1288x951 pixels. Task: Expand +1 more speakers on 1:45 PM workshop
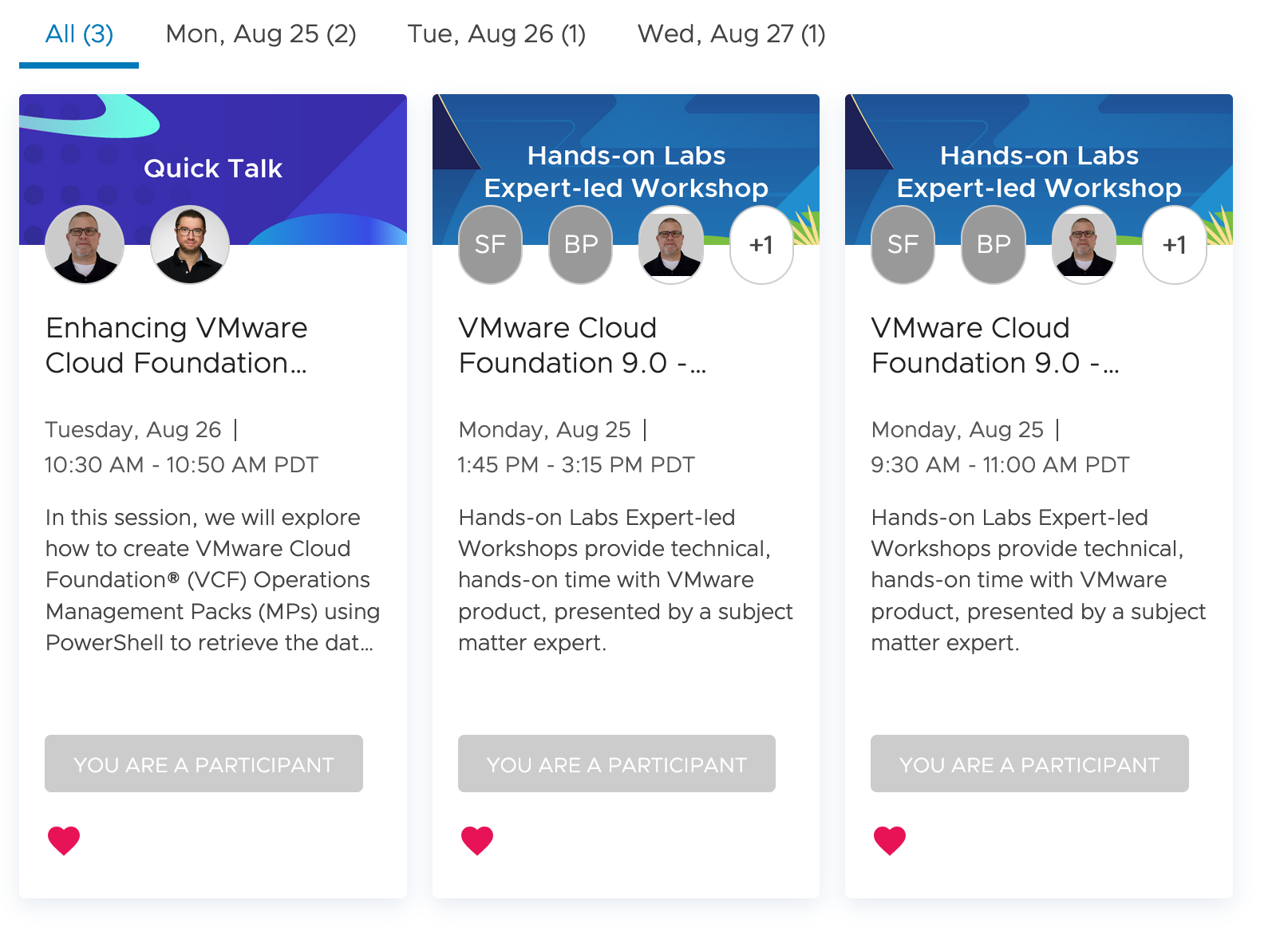(x=761, y=245)
